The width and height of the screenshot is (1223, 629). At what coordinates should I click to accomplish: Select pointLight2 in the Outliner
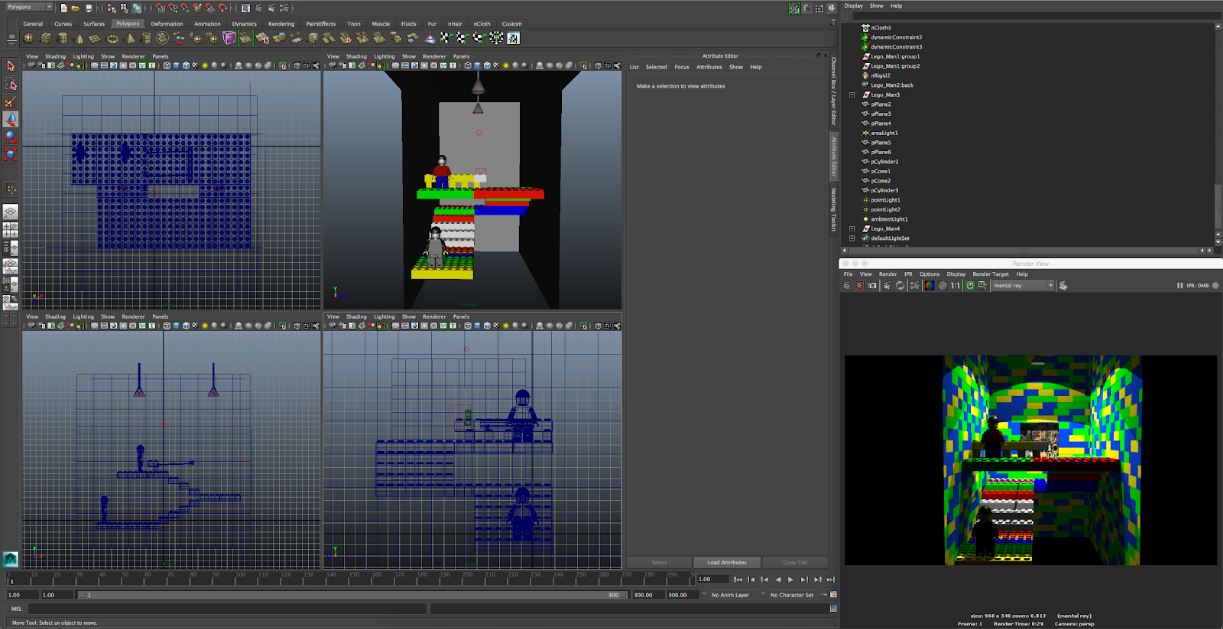(x=885, y=210)
